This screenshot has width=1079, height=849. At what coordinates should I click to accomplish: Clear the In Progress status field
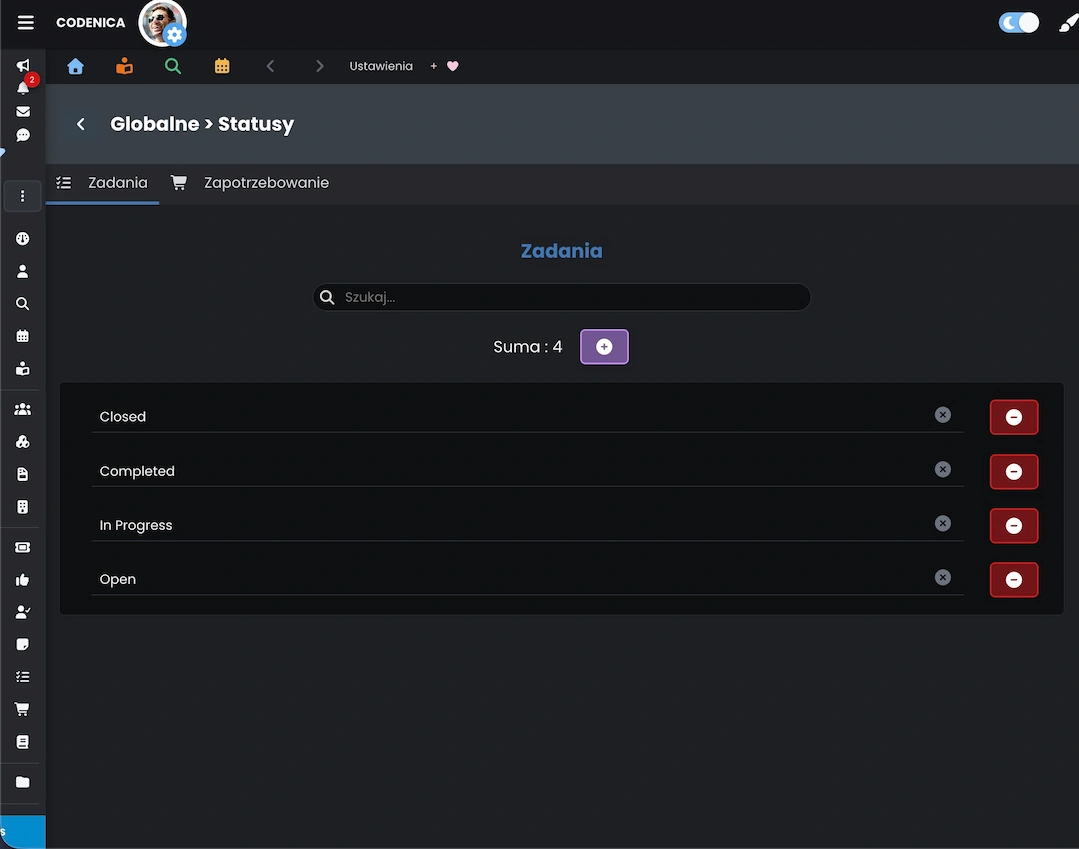coord(942,523)
